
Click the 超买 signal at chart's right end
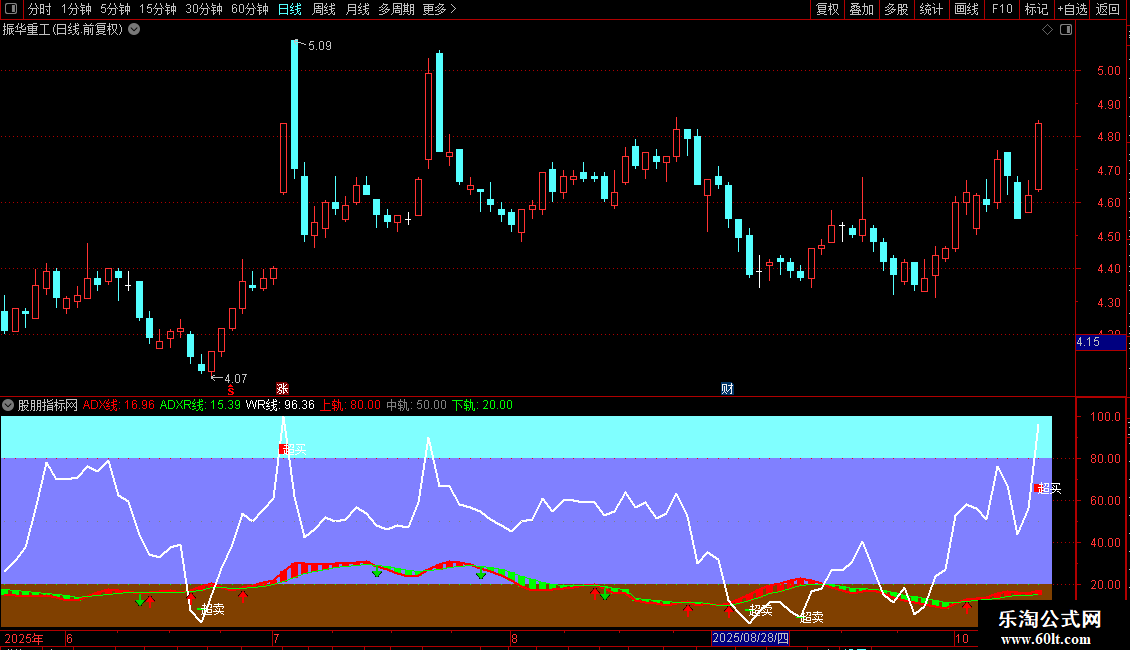1048,489
